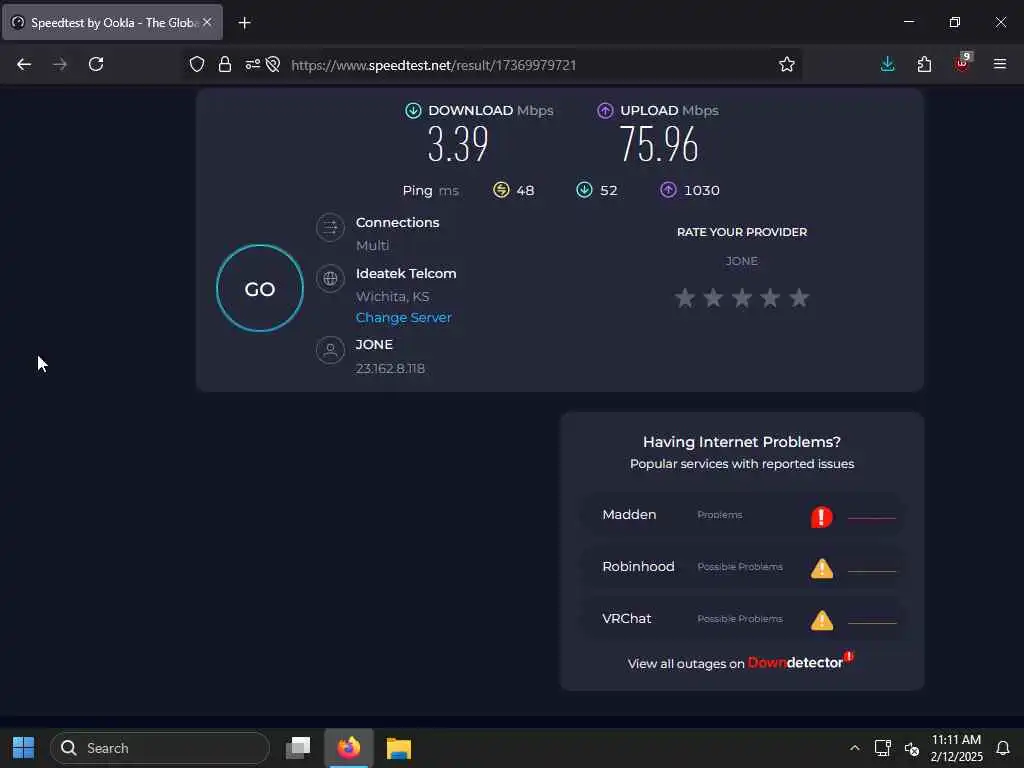Open the site permissions icon in address bar
1024x768 pixels.
(x=252, y=64)
